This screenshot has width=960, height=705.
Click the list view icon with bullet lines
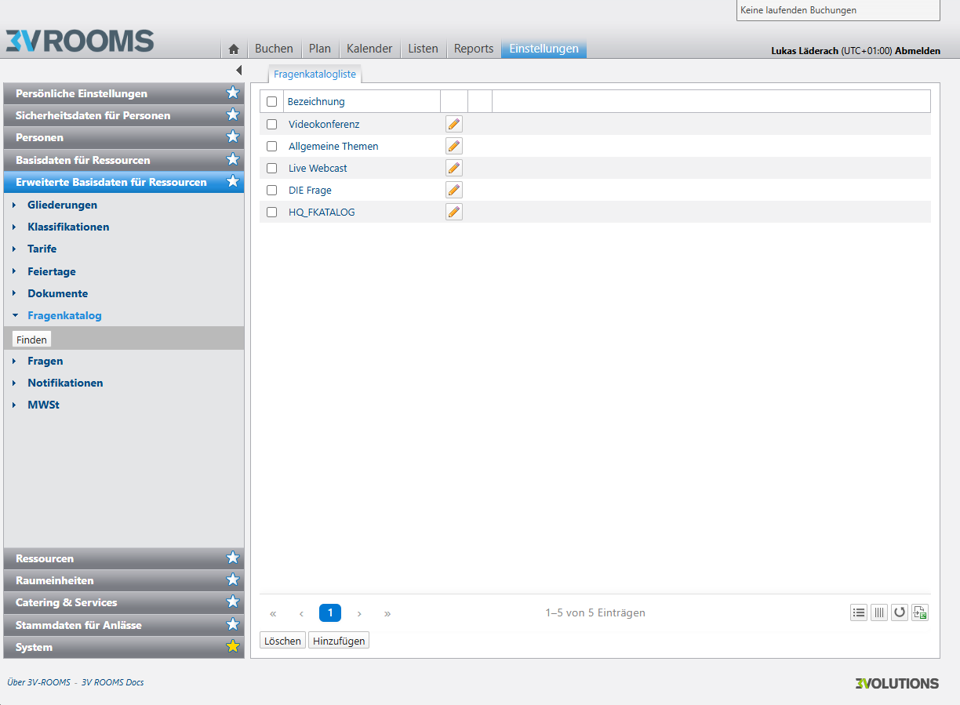point(859,613)
